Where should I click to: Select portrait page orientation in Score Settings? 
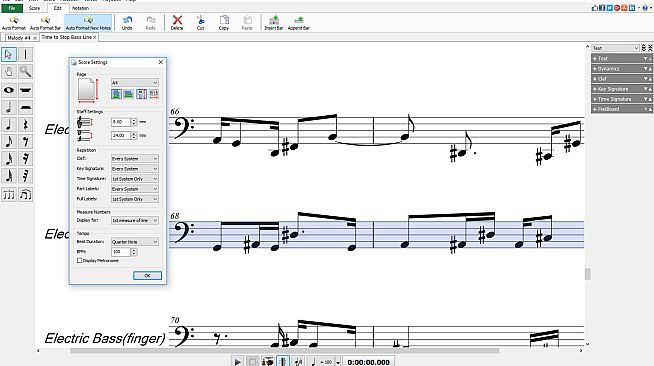tap(116, 94)
